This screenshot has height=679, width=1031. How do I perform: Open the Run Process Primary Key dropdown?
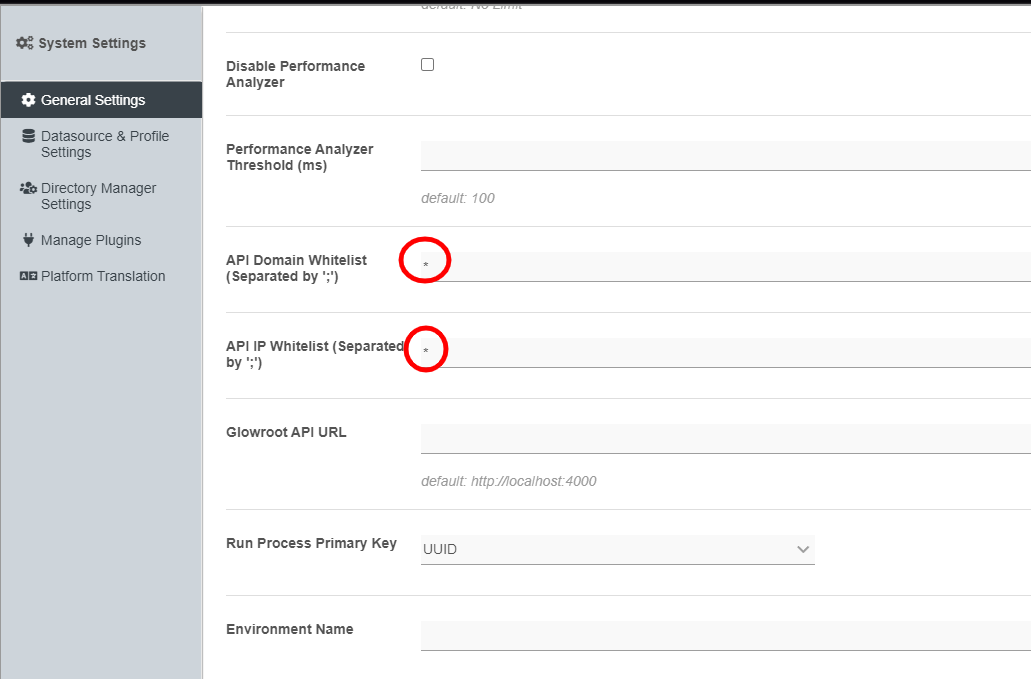pyautogui.click(x=617, y=549)
